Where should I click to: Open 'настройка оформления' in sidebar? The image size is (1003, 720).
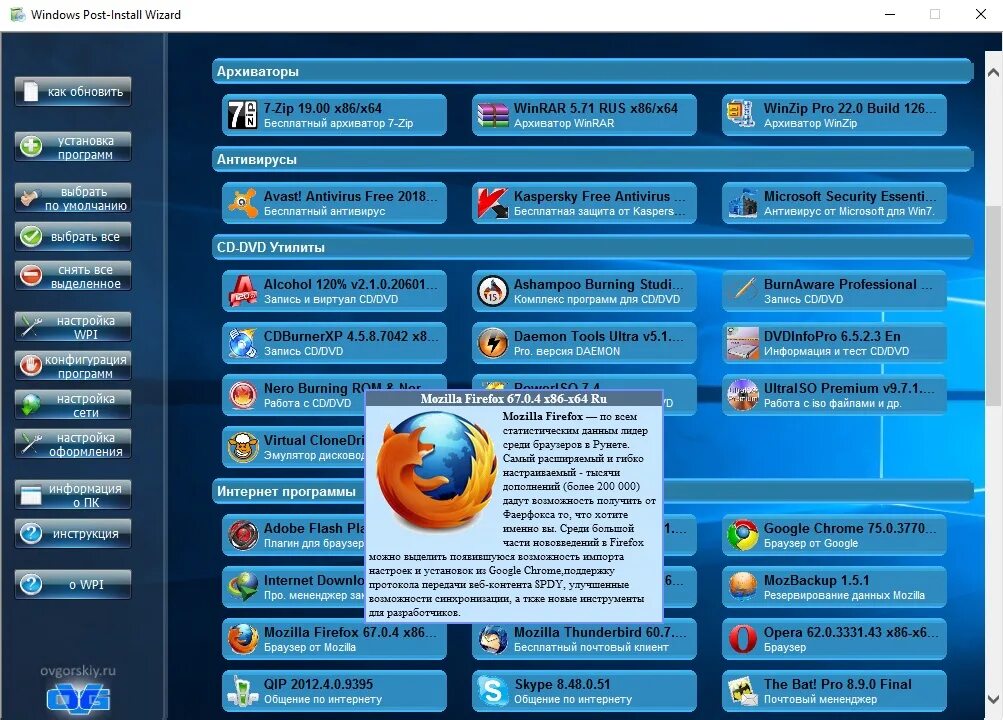(x=73, y=444)
